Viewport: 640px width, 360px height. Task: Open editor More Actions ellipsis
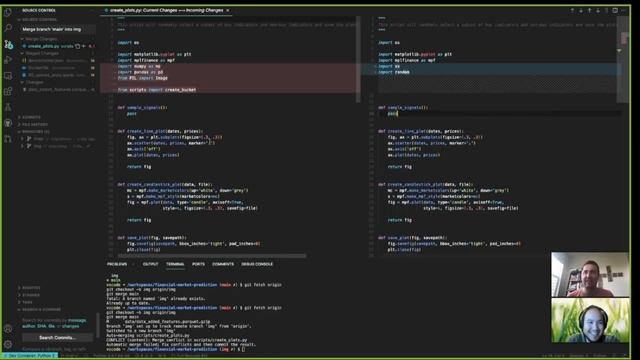[623, 10]
